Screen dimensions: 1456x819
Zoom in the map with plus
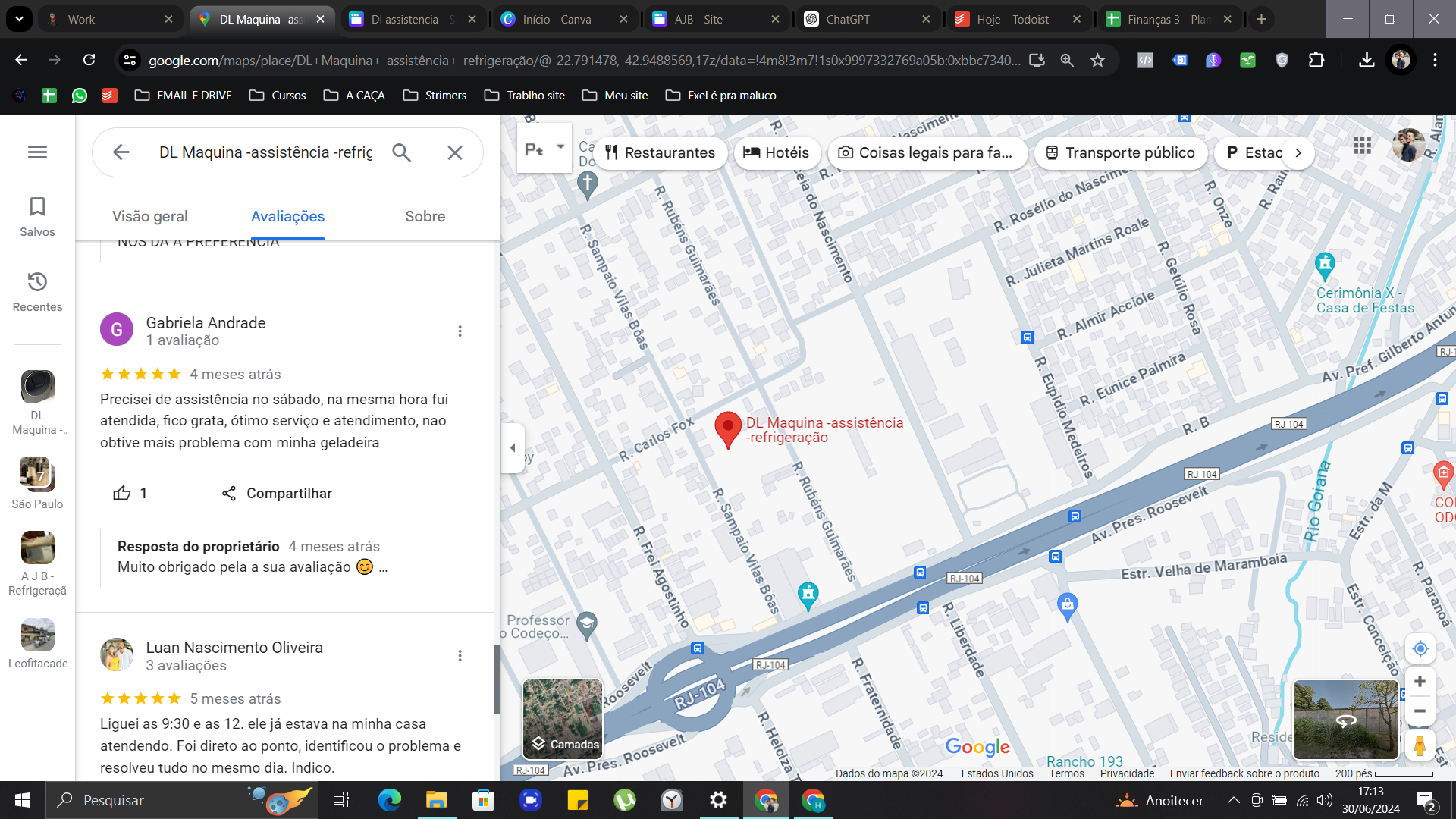tap(1420, 681)
